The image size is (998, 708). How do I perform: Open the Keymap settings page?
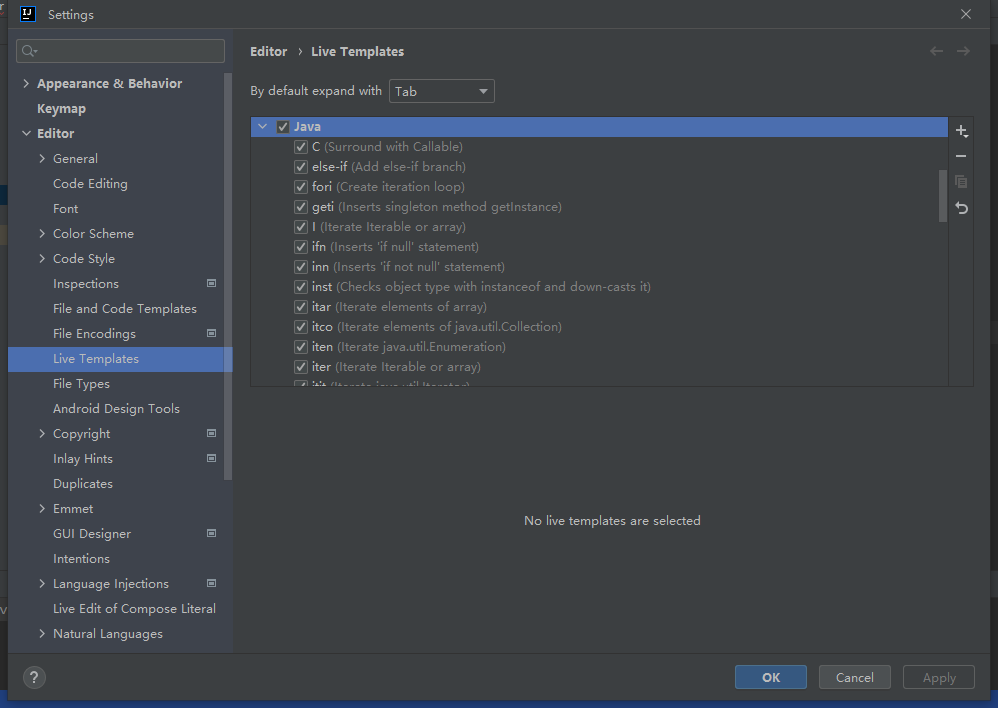click(x=61, y=108)
